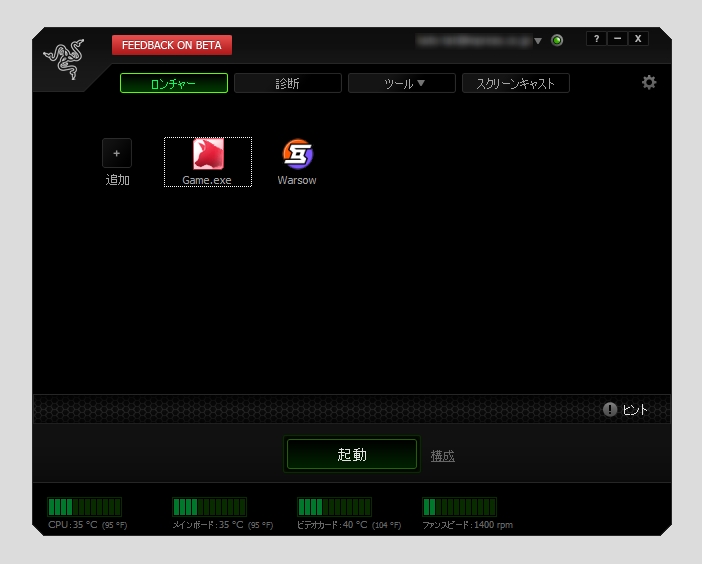
Task: Open the 構成 configuration link
Action: point(442,456)
